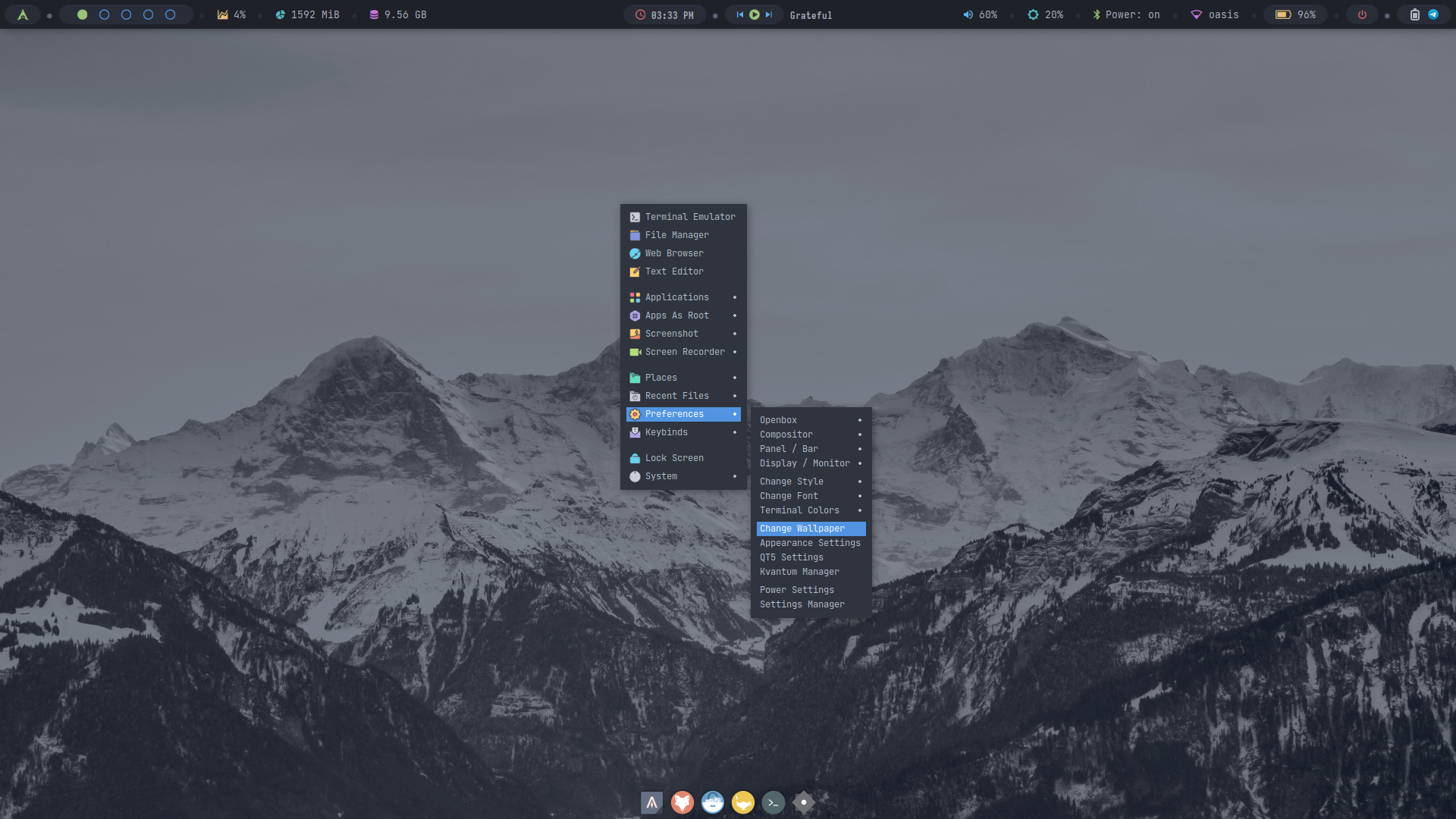Screen dimensions: 1456x819
Task: Toggle Bluetooth Power: on module
Action: (x=1126, y=14)
